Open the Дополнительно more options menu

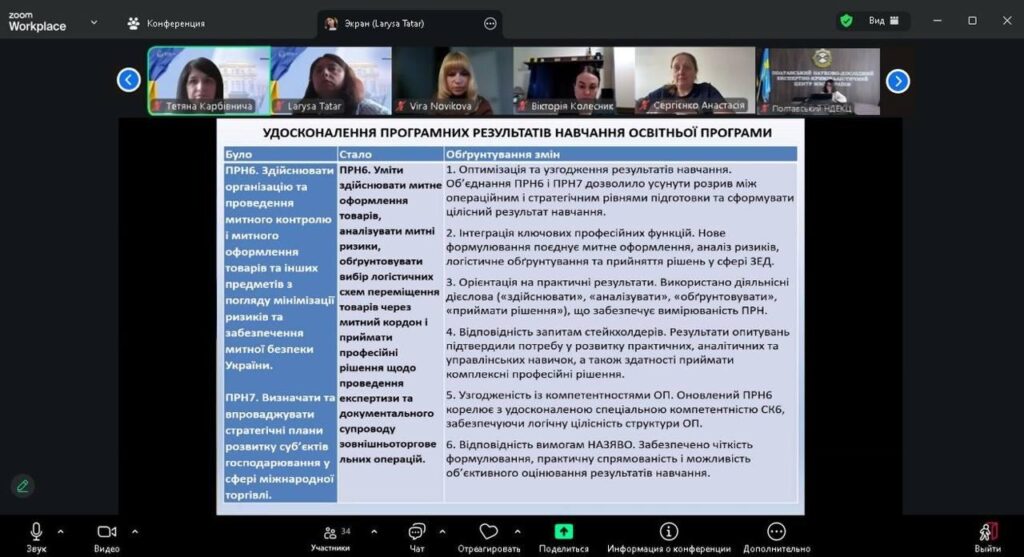tap(776, 532)
